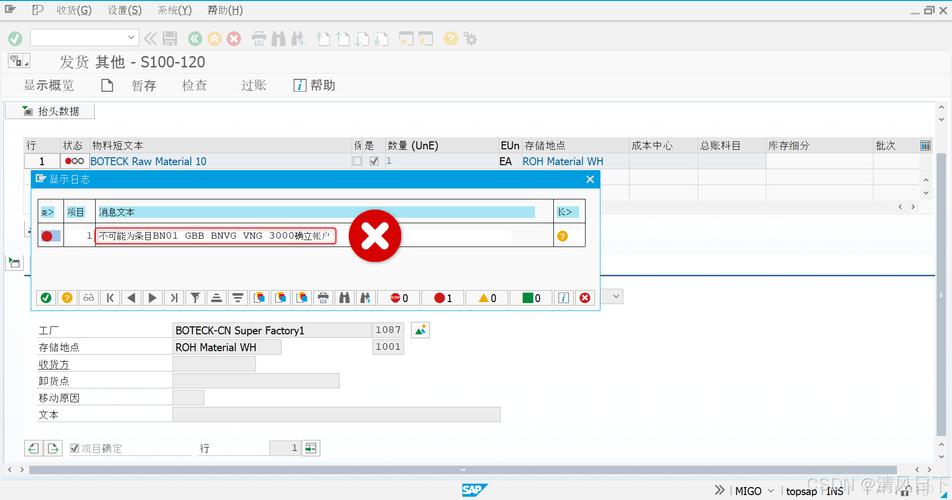
Task: Click the Print icon in the main toolbar
Action: pyautogui.click(x=259, y=39)
